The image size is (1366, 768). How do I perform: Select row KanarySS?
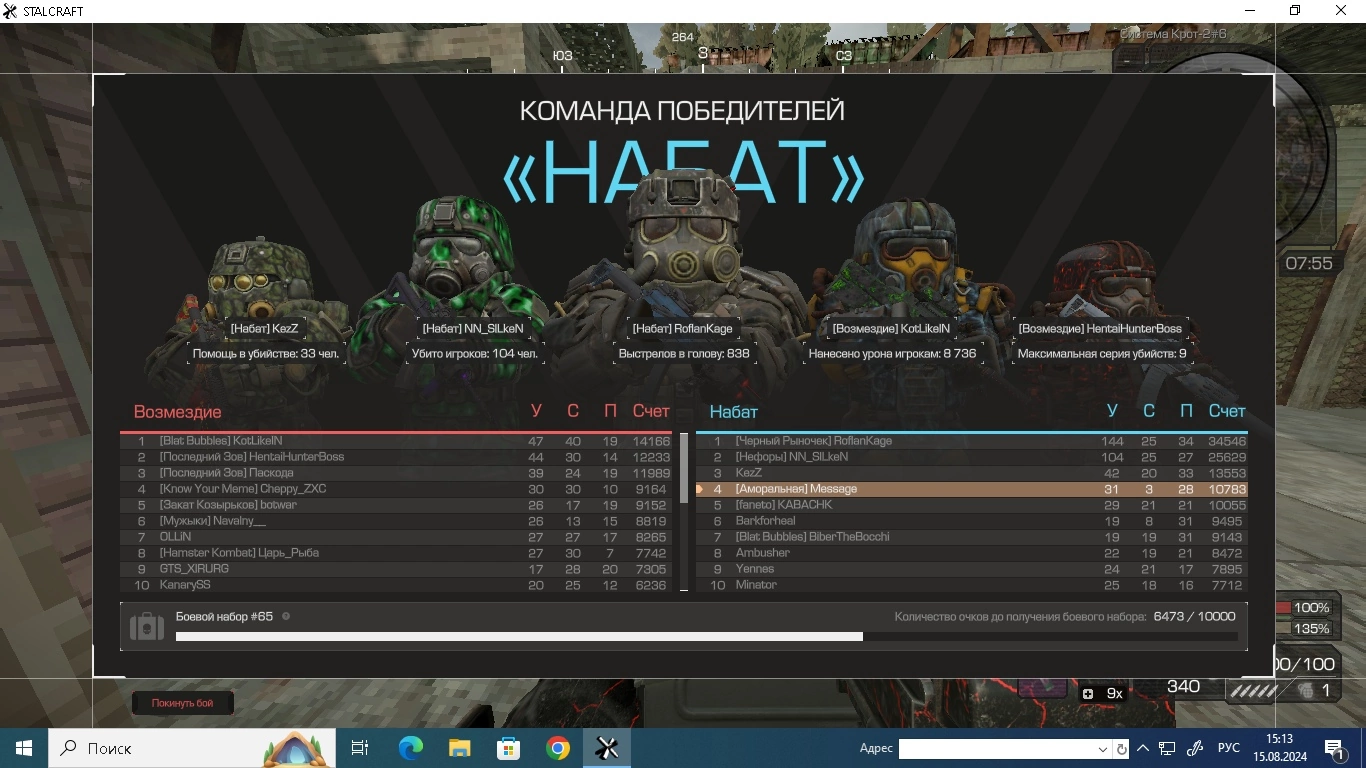coord(396,585)
